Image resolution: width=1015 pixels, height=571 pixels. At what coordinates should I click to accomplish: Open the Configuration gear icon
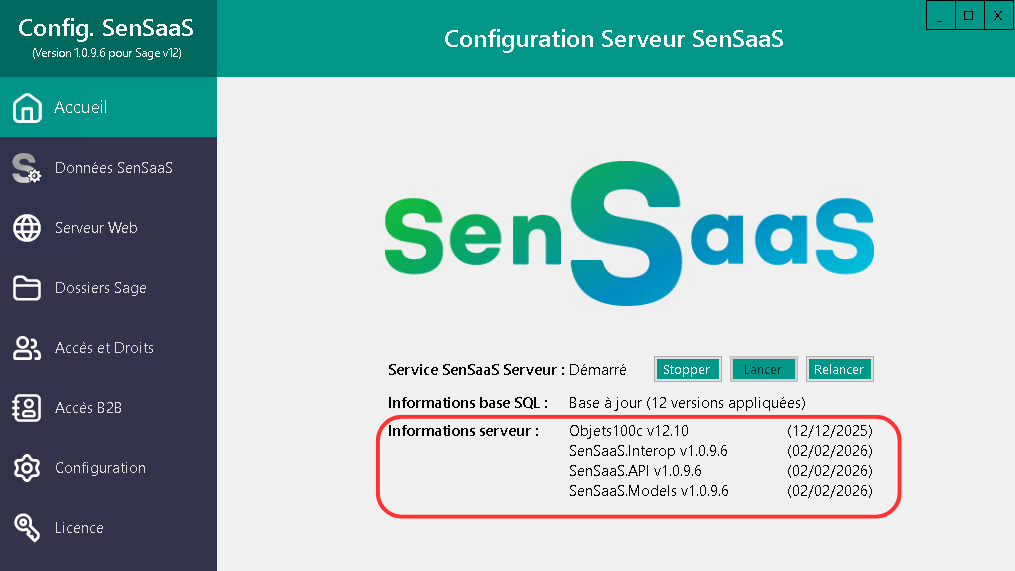pyautogui.click(x=27, y=468)
